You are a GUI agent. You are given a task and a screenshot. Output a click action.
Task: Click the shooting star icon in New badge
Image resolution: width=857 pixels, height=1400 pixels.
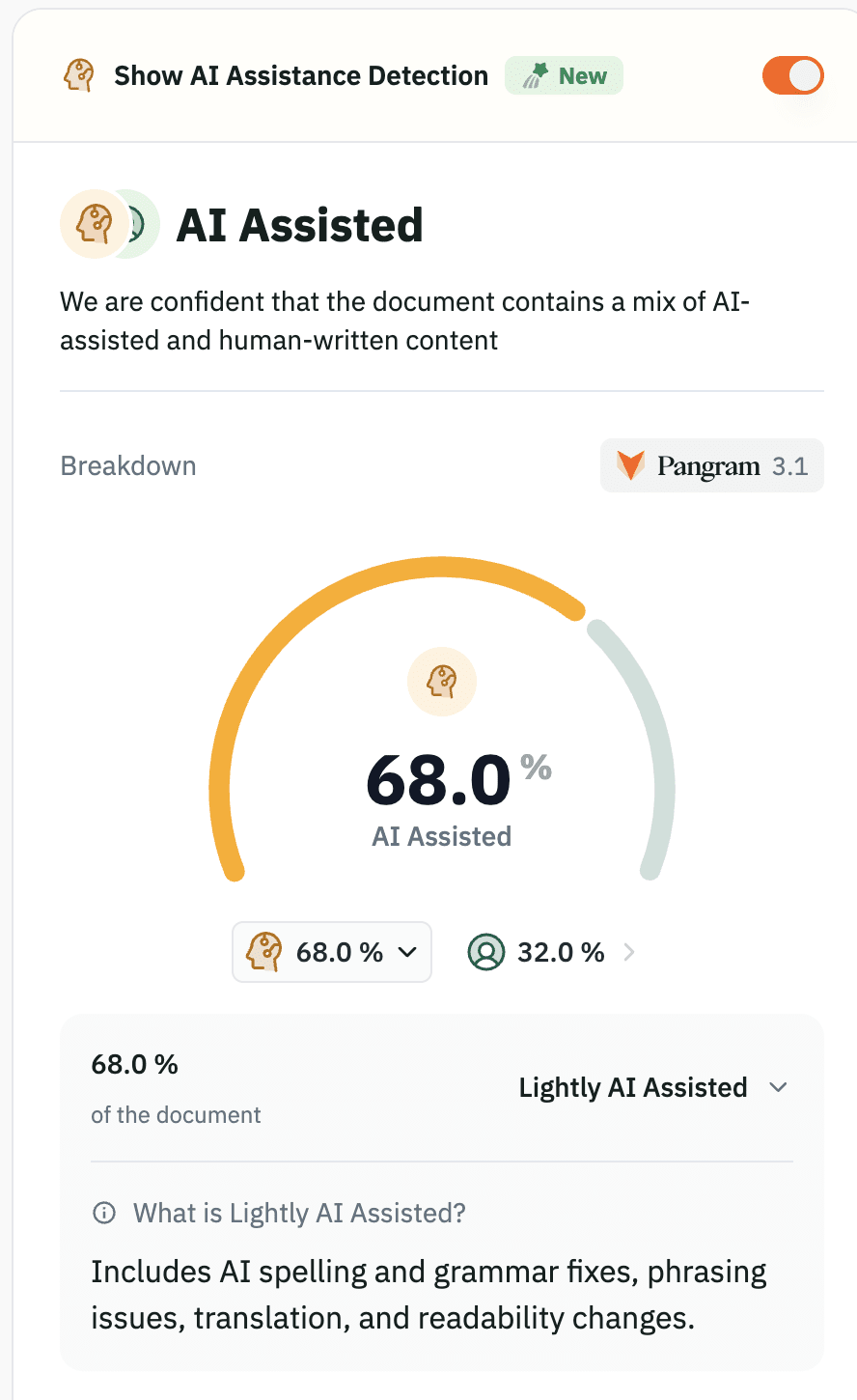536,75
